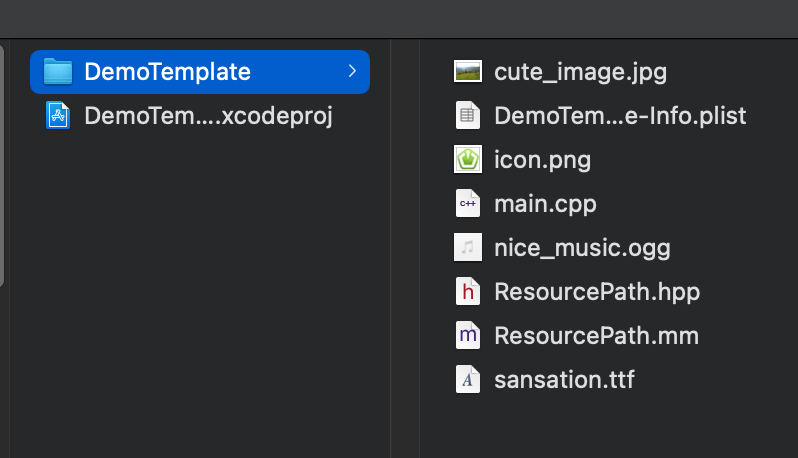Select the ResourcePath.mm file name

tap(596, 335)
